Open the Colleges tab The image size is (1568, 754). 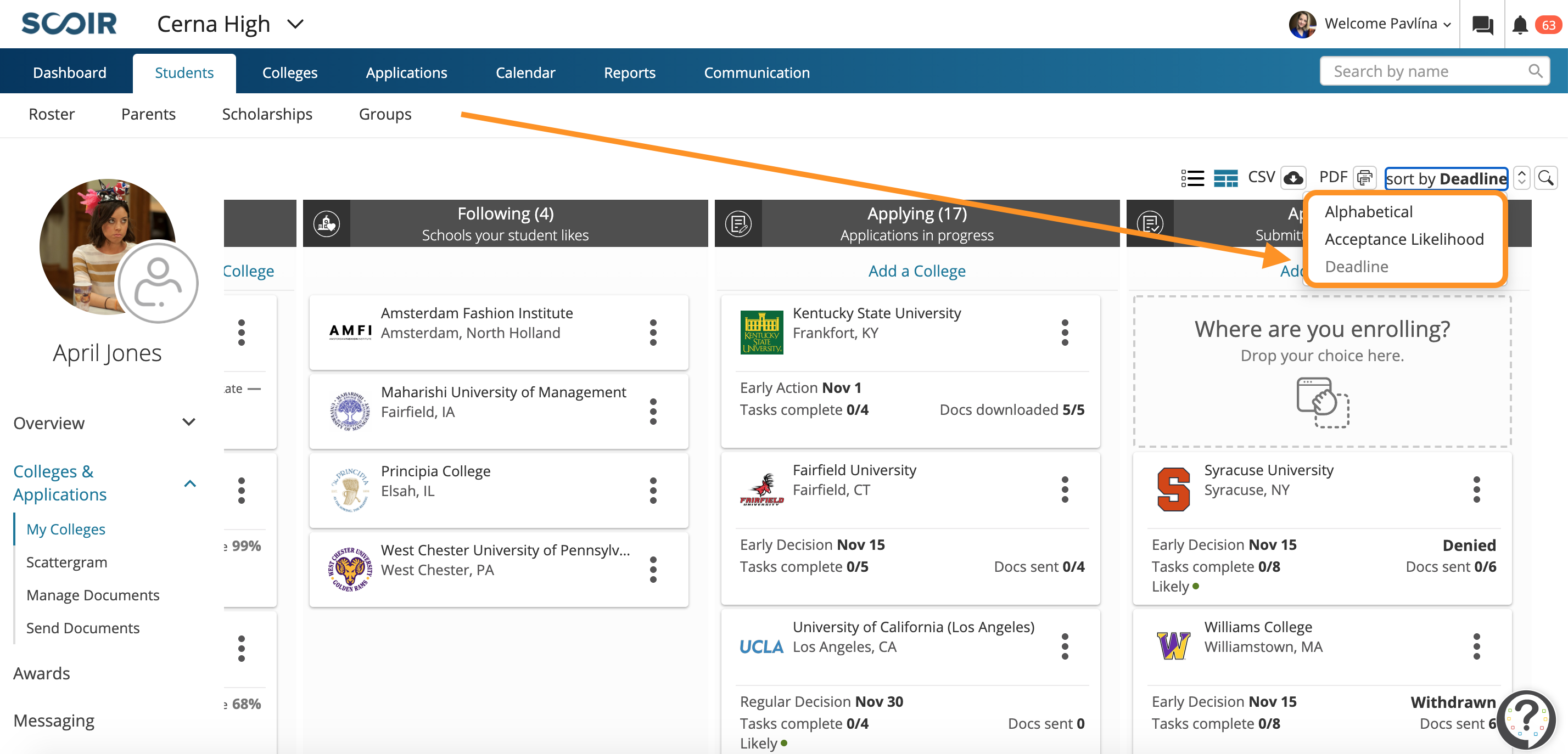(290, 72)
